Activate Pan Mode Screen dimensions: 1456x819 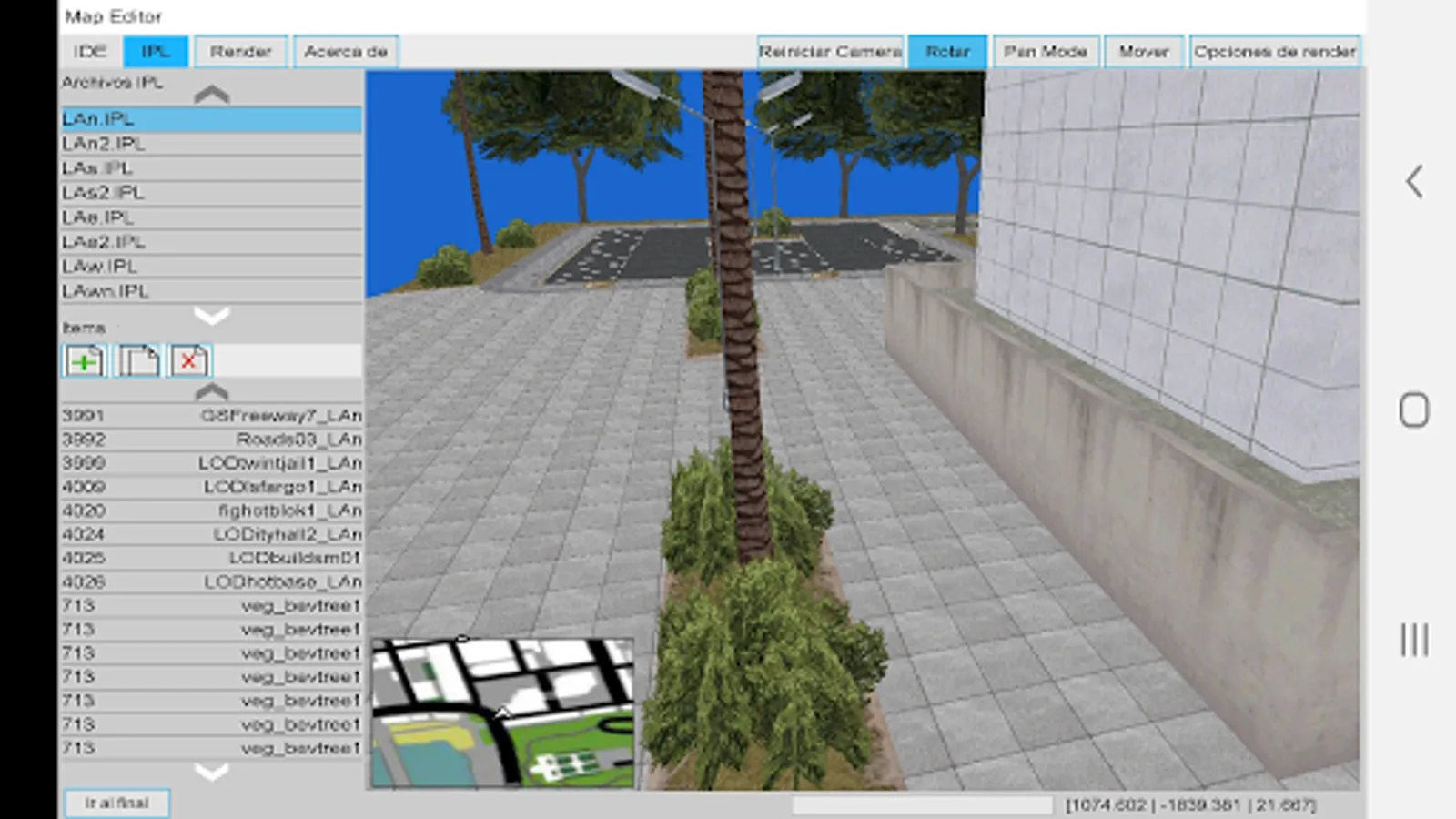click(x=1046, y=52)
